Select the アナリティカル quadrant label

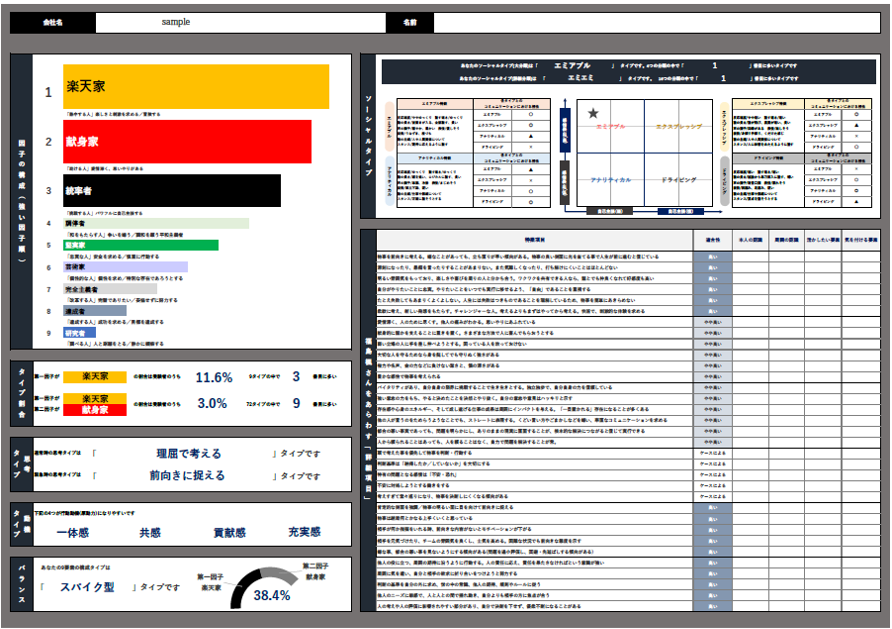coord(611,179)
